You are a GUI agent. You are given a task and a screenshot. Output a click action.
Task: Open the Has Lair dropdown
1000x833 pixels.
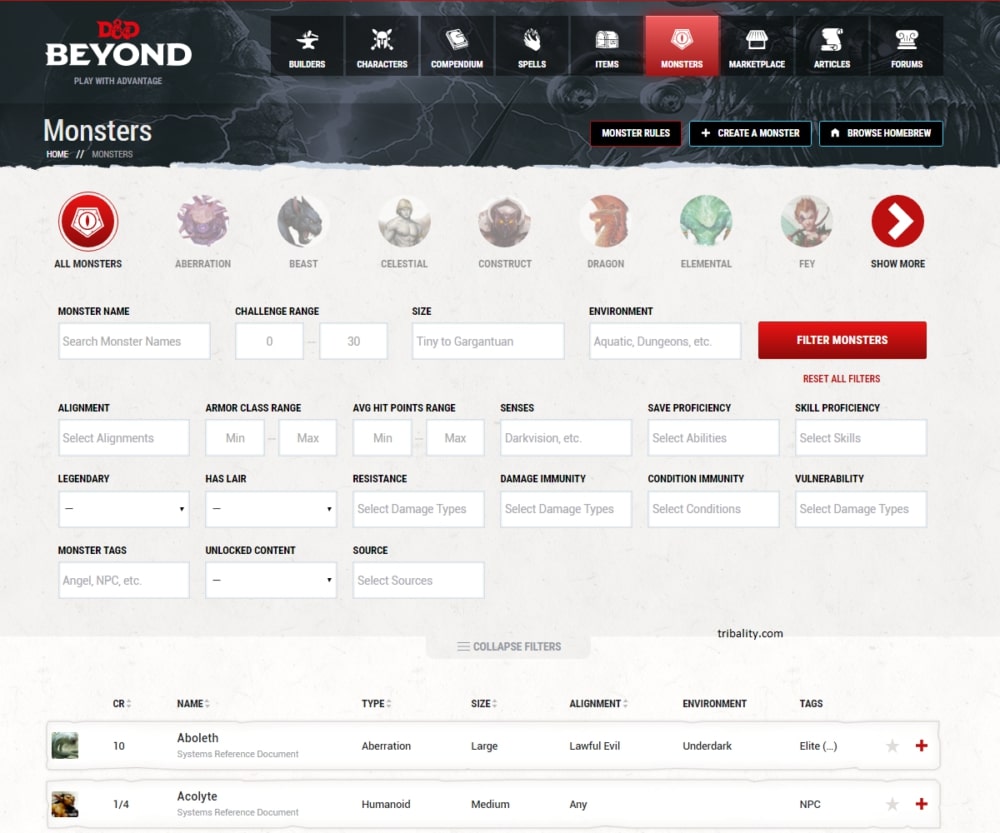click(271, 509)
